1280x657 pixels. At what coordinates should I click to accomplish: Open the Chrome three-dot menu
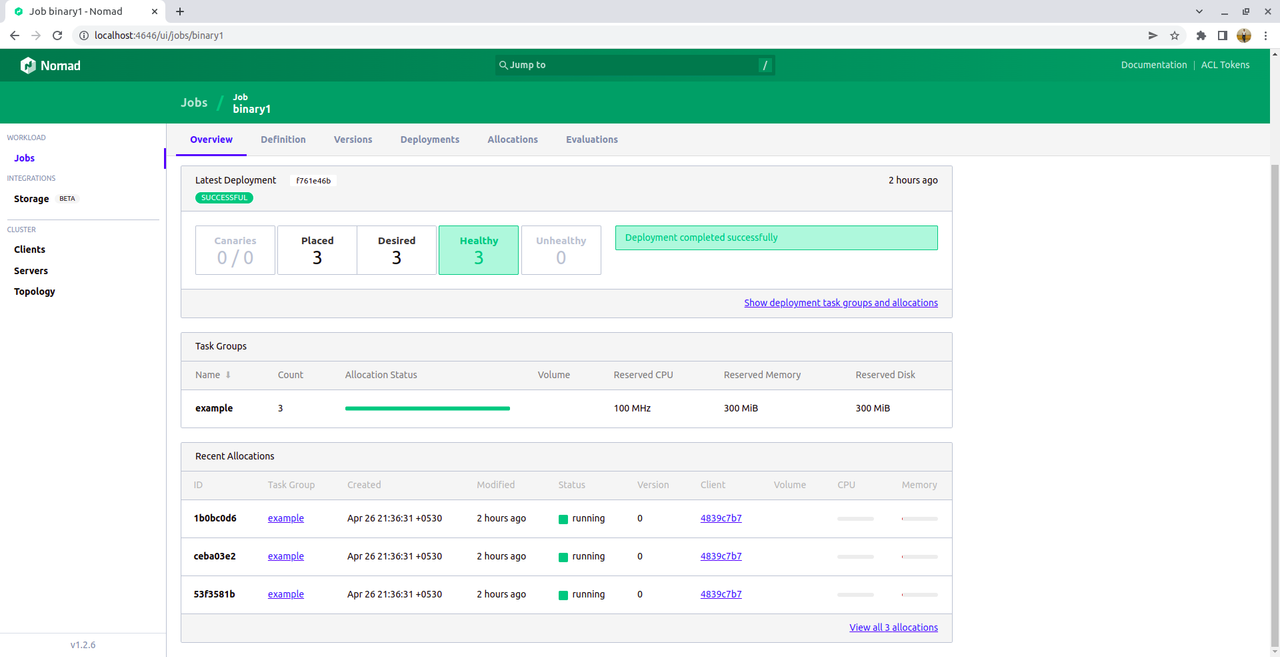1266,35
